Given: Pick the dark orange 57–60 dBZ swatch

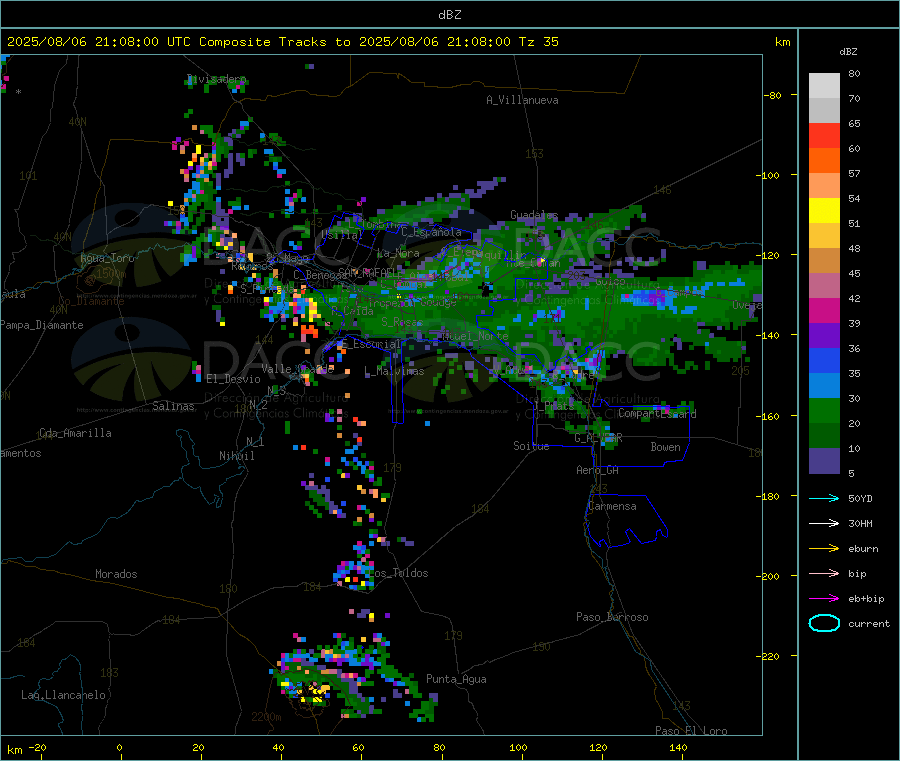Looking at the screenshot, I should coord(824,161).
